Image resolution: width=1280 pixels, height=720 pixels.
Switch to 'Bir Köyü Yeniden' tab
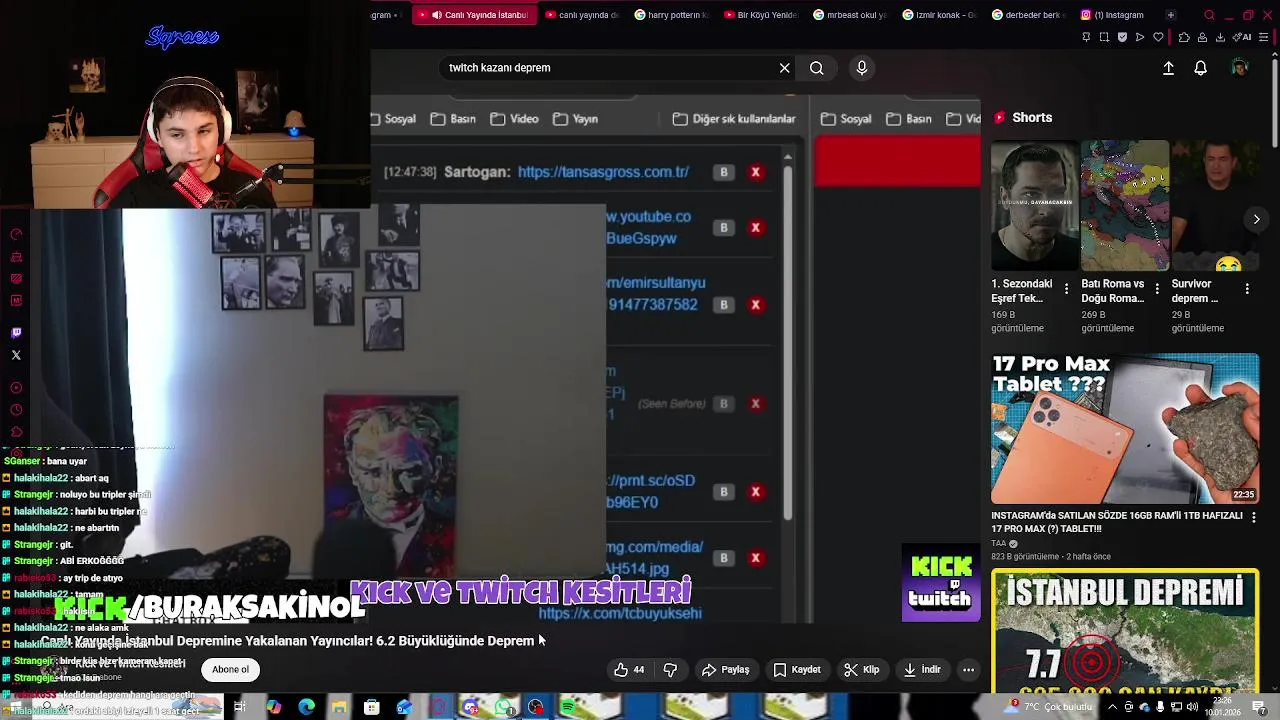tap(761, 15)
